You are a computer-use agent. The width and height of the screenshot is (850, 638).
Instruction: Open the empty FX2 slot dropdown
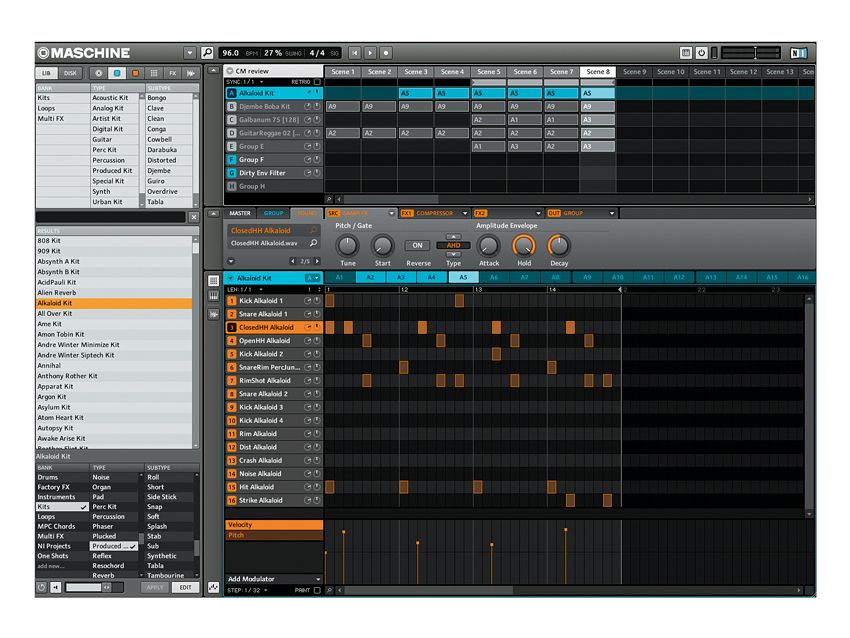coord(538,213)
